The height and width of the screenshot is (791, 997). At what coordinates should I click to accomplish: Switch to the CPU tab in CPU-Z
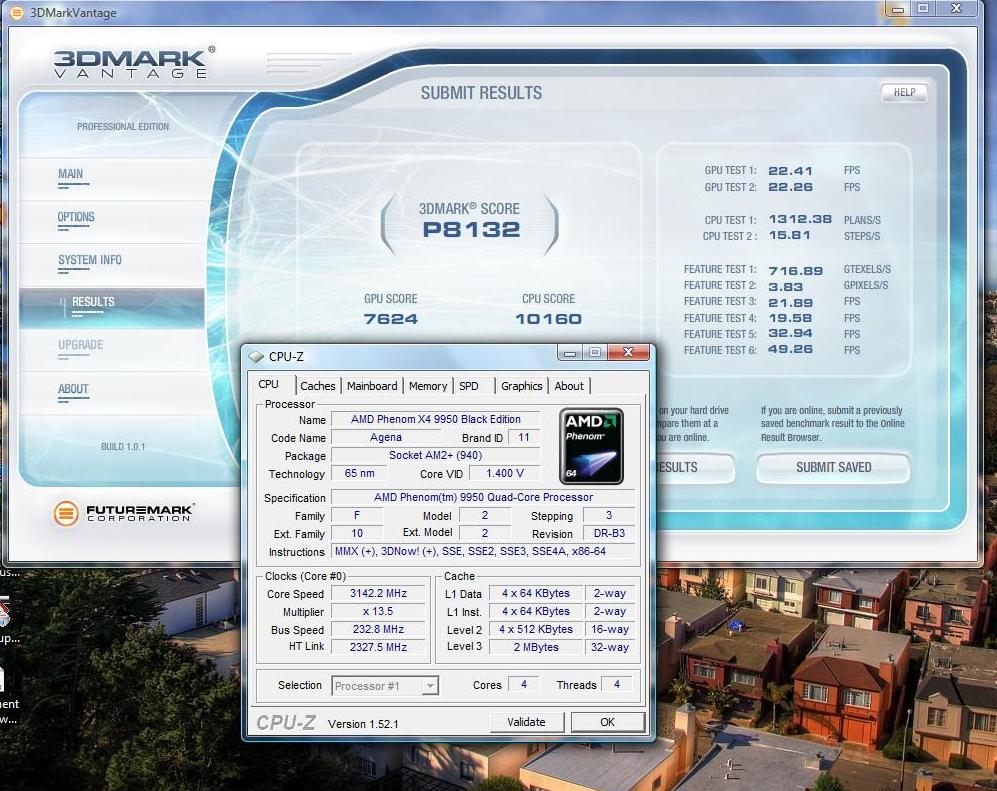pyautogui.click(x=268, y=385)
